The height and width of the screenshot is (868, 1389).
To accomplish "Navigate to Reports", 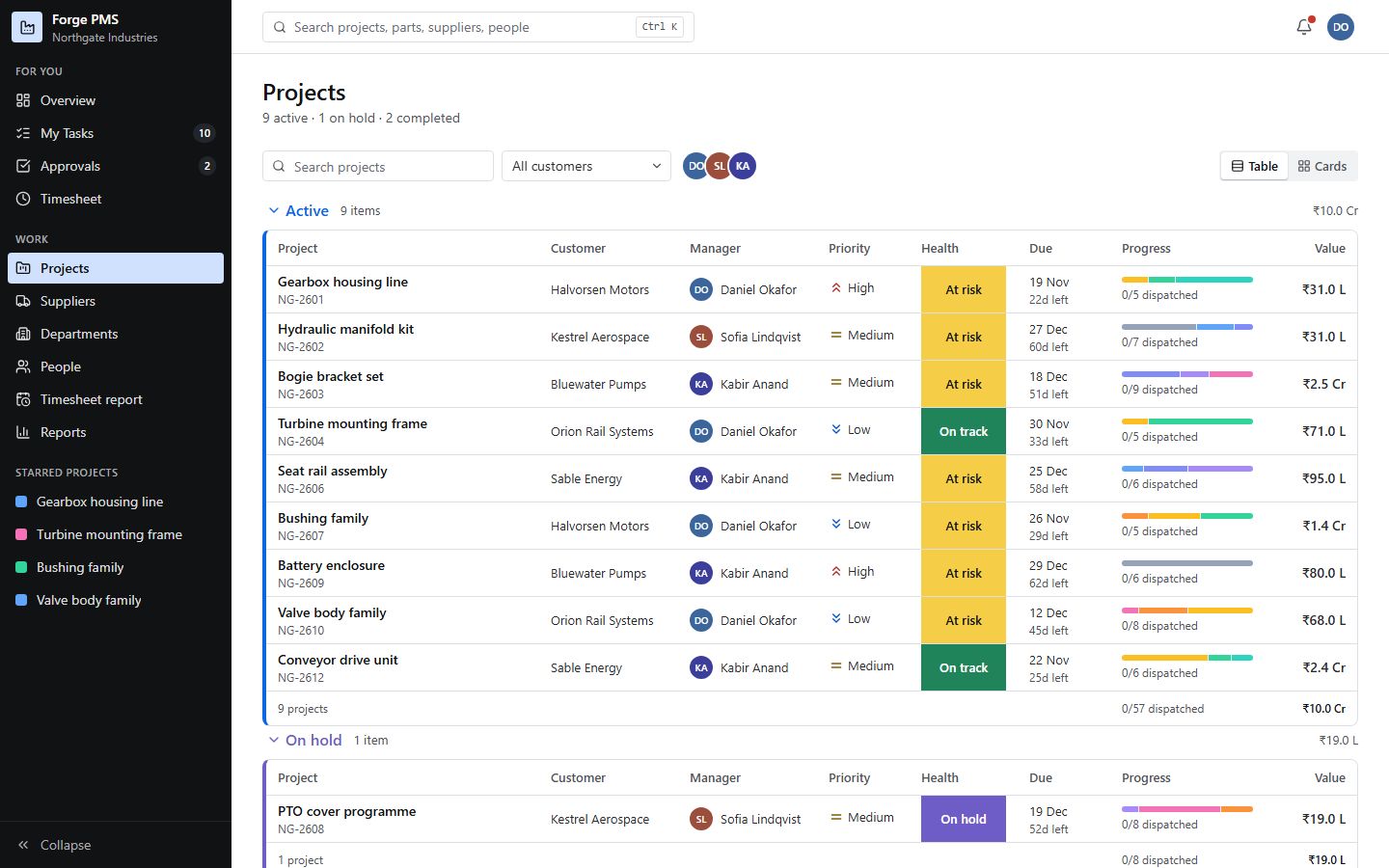I will tap(116, 432).
